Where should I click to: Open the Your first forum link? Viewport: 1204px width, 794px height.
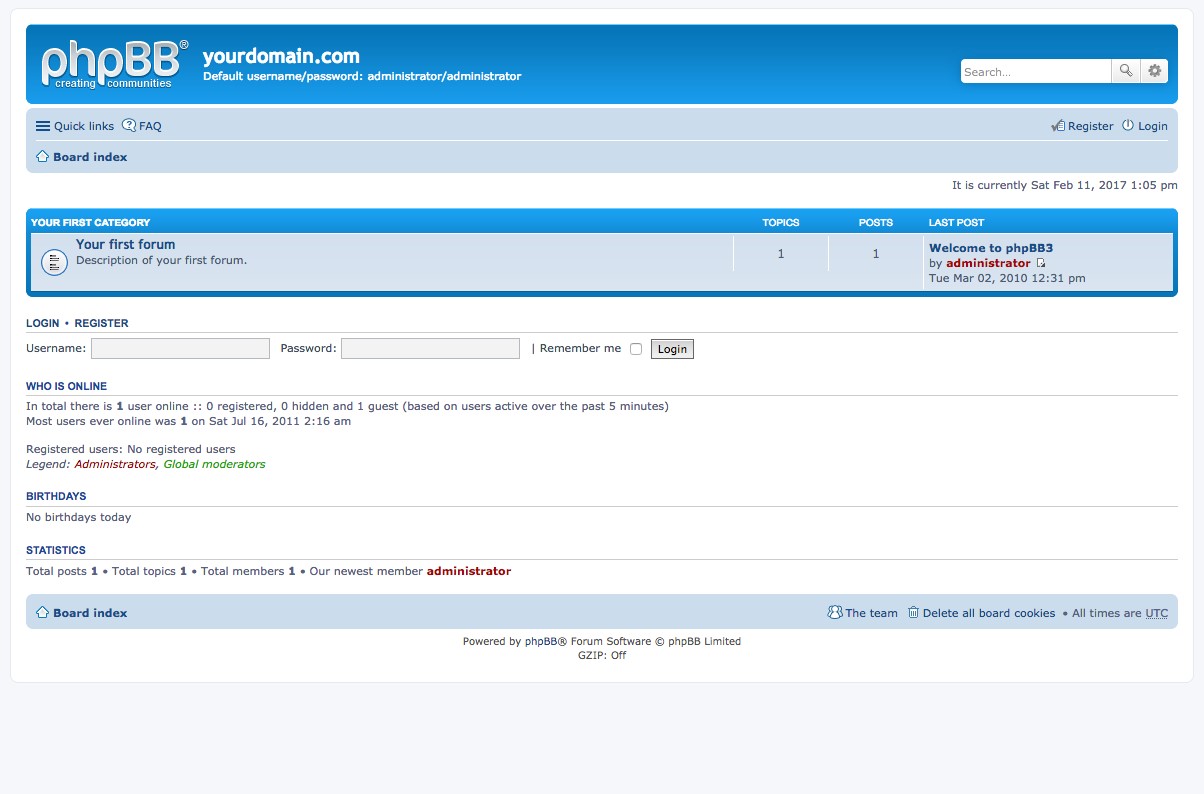pyautogui.click(x=125, y=244)
